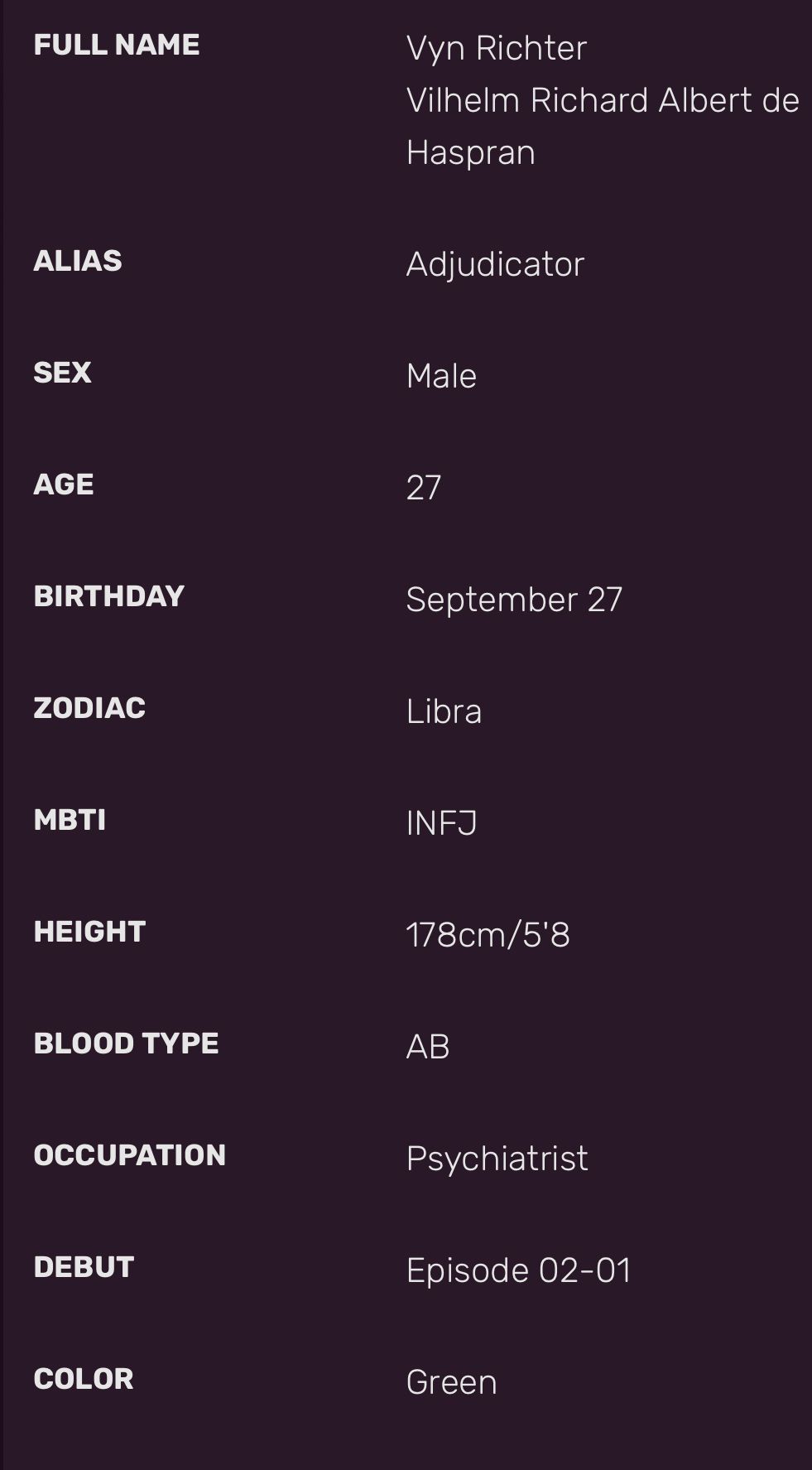Select the 178cm/5'8 height value
The width and height of the screenshot is (812, 1470).
click(488, 935)
